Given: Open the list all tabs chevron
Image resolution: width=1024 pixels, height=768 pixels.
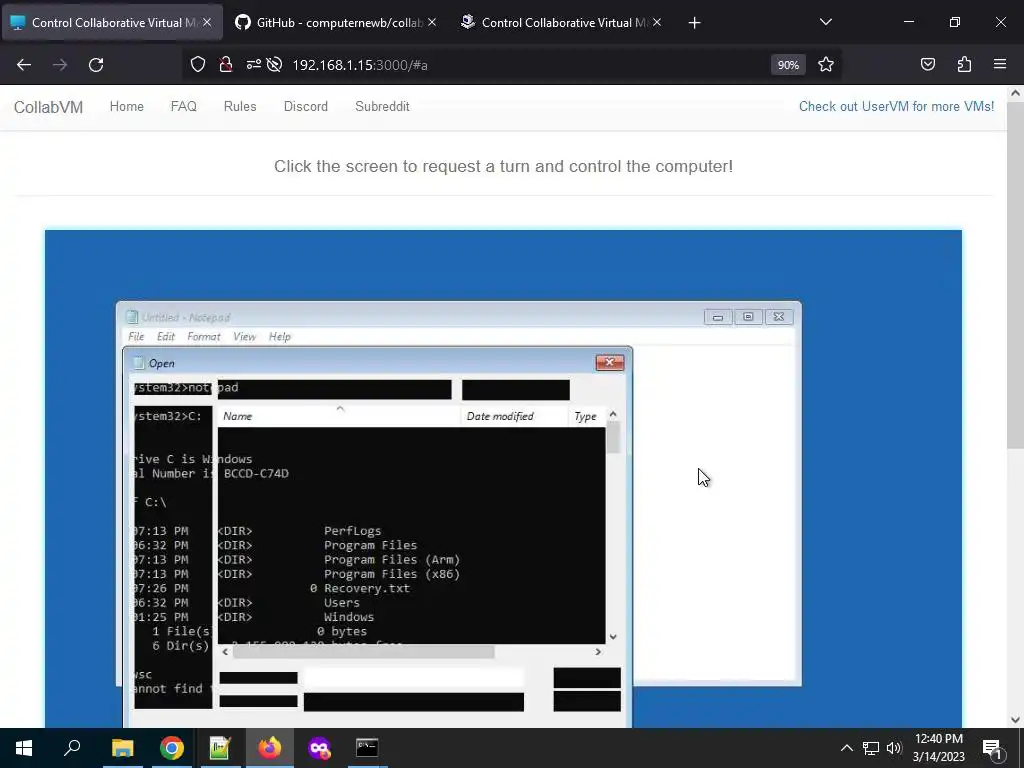Looking at the screenshot, I should pyautogui.click(x=825, y=22).
